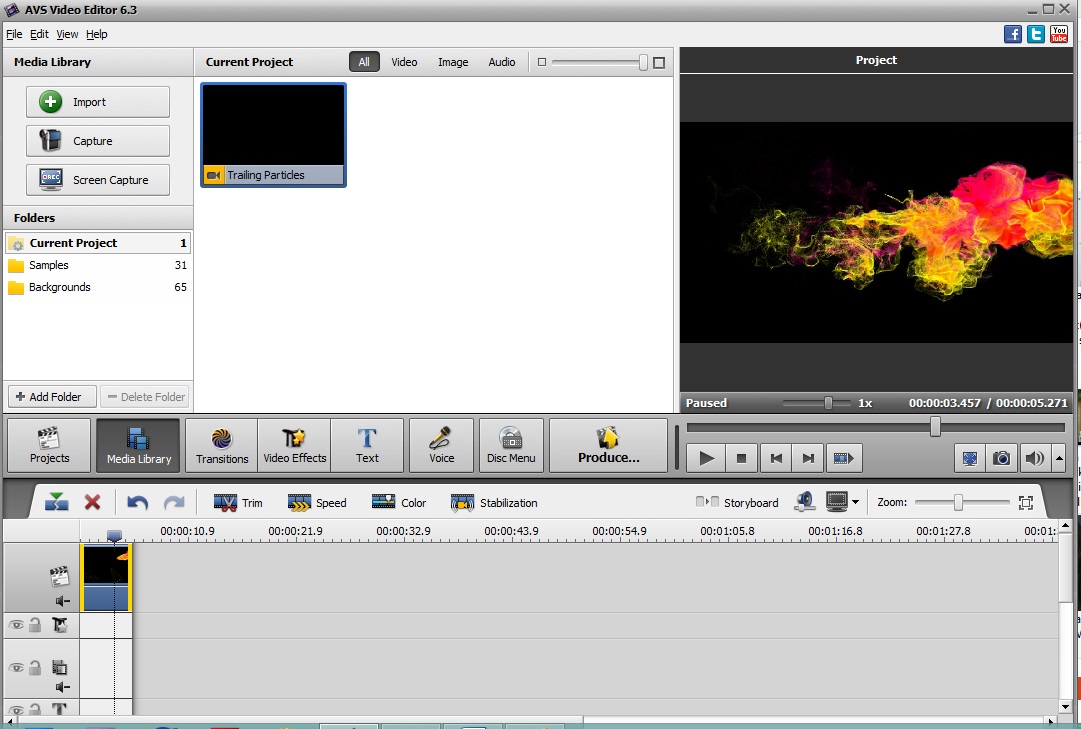Take a snapshot using the camera icon
This screenshot has height=729, width=1081.
tap(1001, 458)
